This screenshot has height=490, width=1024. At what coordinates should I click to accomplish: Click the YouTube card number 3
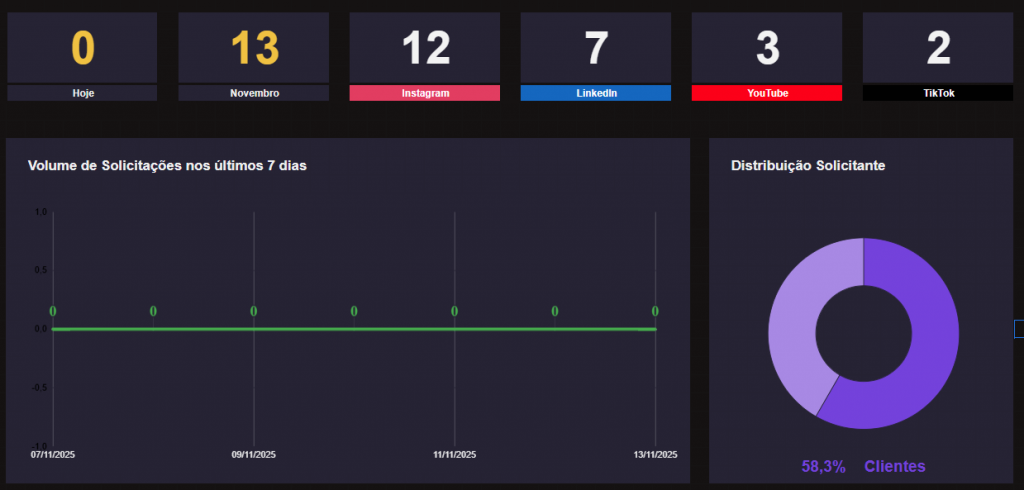[x=766, y=48]
